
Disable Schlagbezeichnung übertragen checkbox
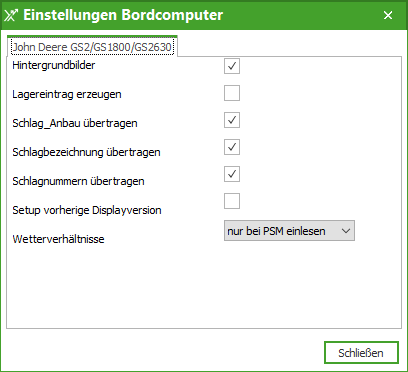(232, 147)
